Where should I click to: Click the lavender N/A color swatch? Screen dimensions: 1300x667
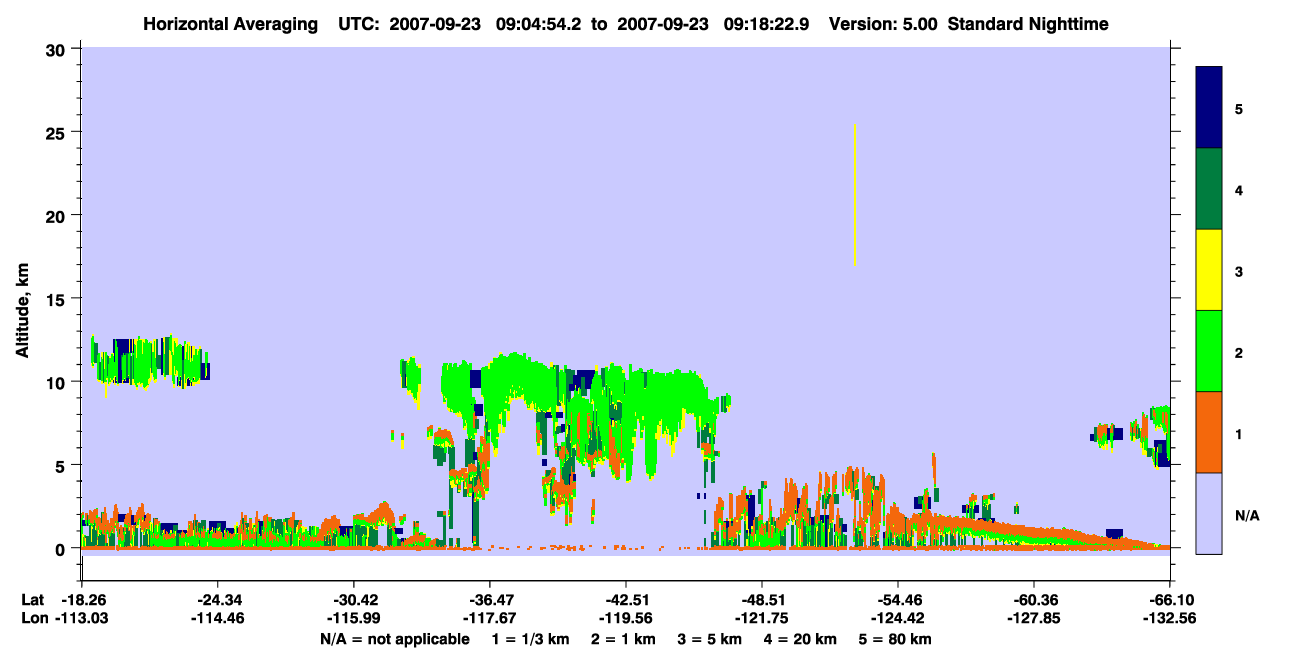[1209, 513]
